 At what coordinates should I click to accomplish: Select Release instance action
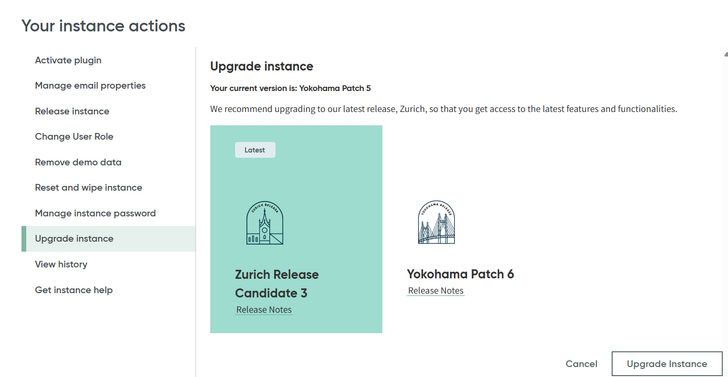(x=72, y=111)
